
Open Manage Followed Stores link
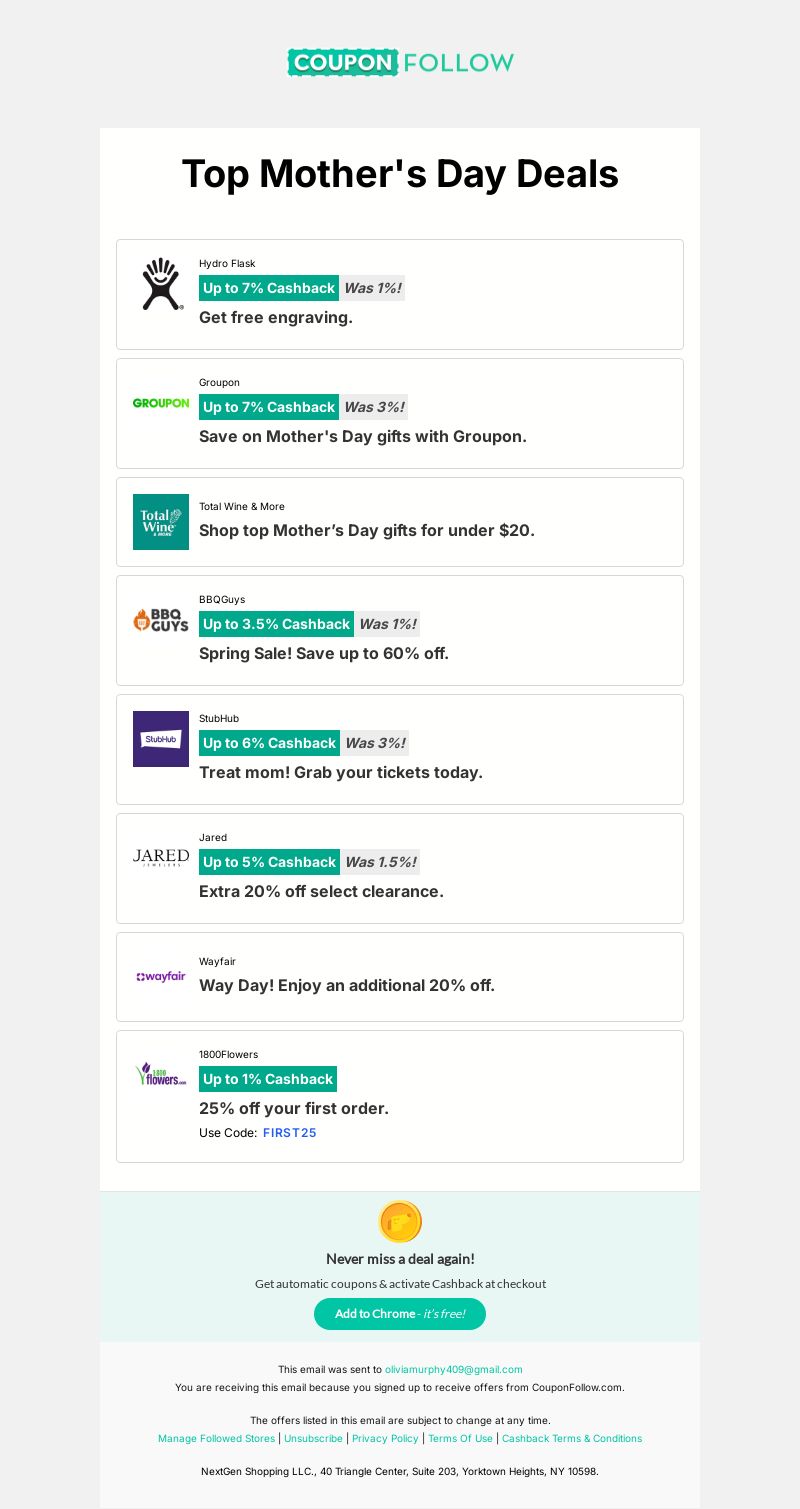216,1439
